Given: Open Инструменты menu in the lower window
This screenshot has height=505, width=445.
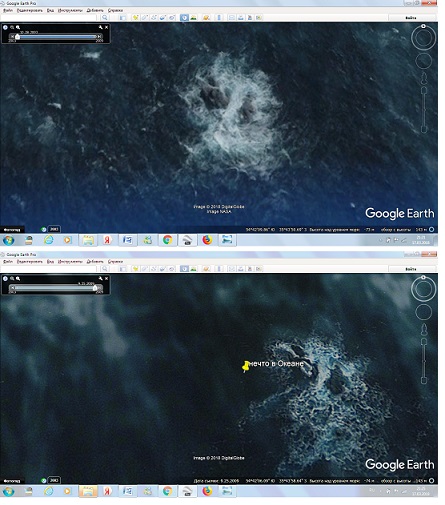Looking at the screenshot, I should pos(70,262).
